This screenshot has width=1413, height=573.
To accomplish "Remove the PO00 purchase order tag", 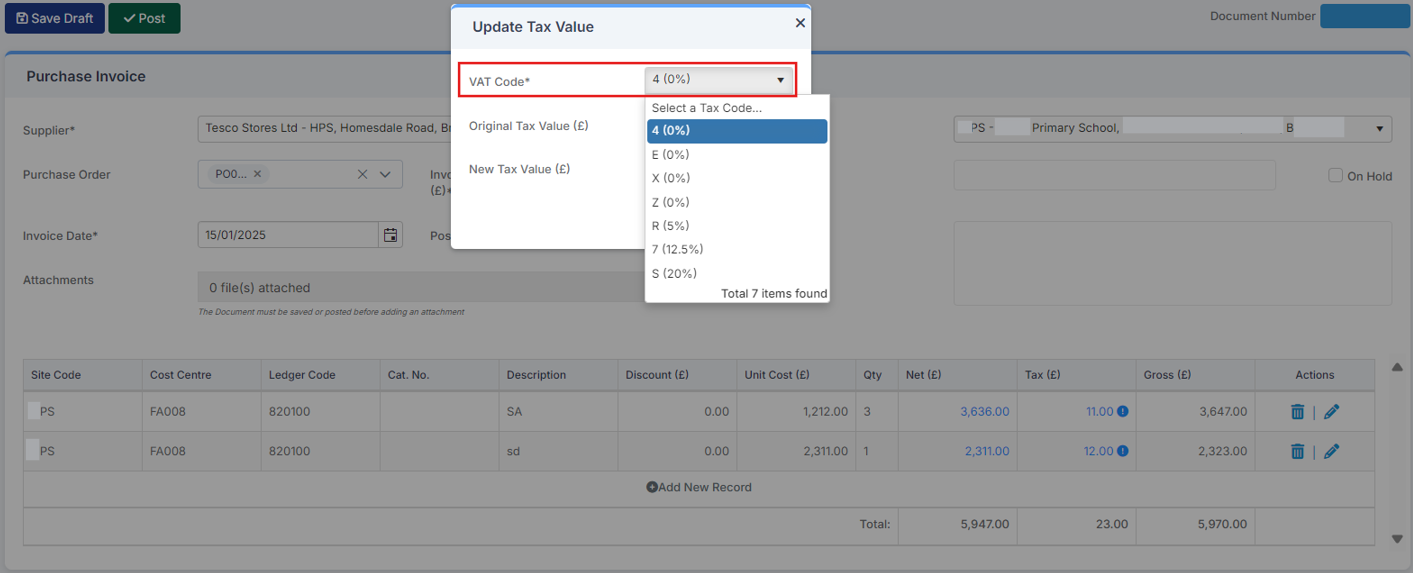I will point(257,174).
